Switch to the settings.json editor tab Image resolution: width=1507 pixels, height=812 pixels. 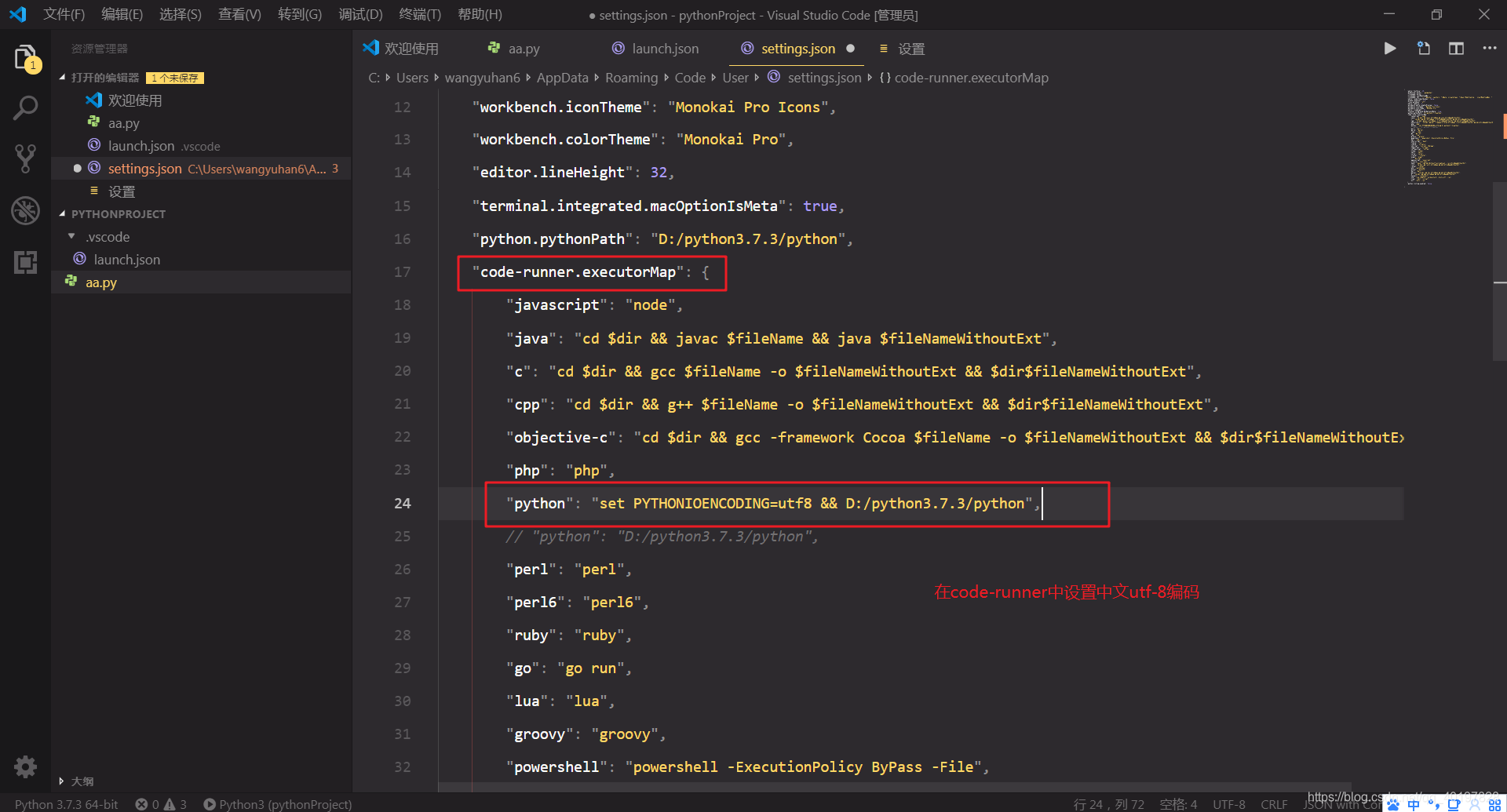[797, 49]
